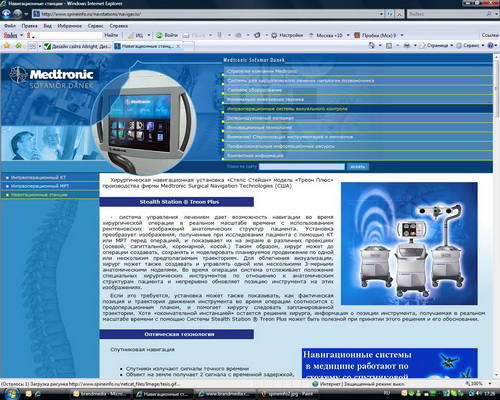Open the Страница dropdown menu

tap(436, 46)
